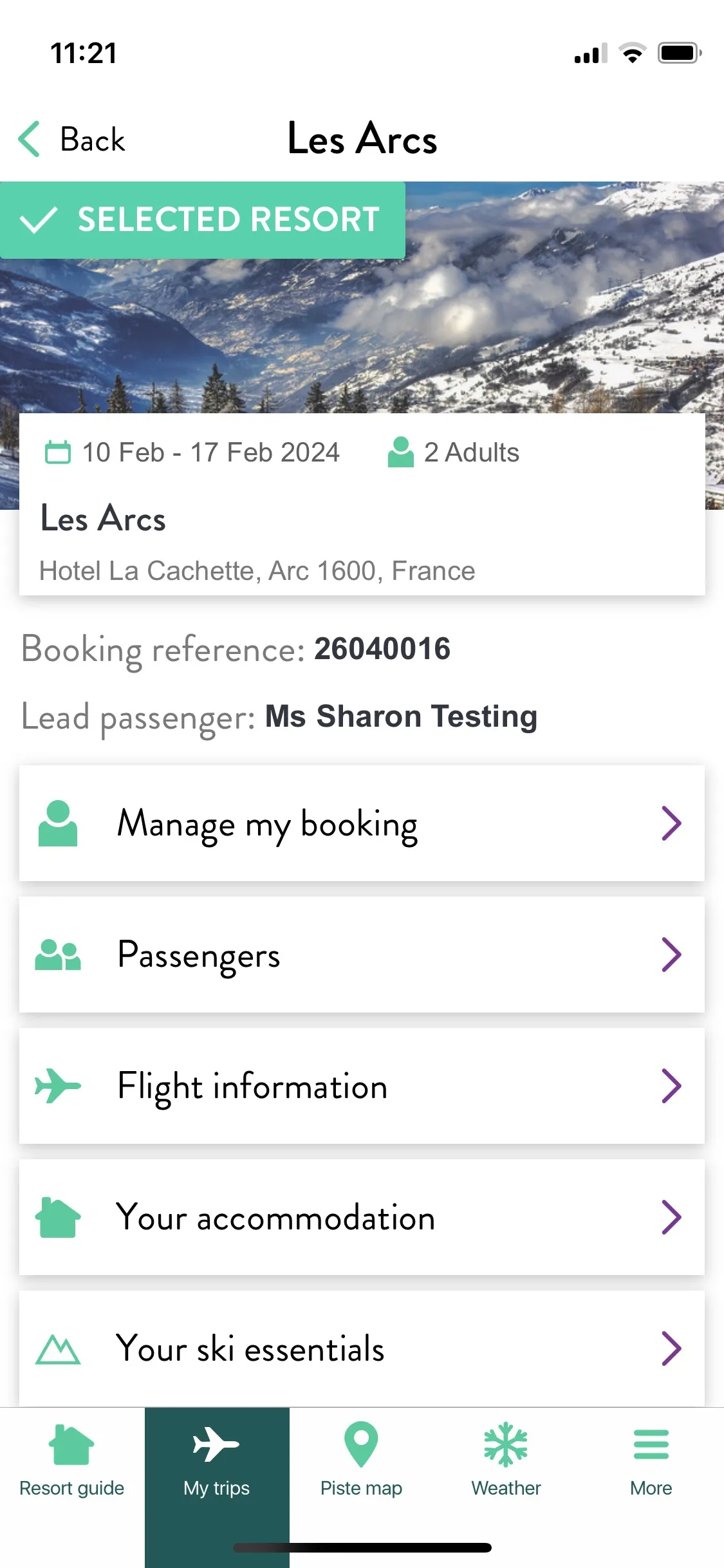Switch to the Weather tab label
This screenshot has width=724, height=1568.
(x=506, y=1488)
